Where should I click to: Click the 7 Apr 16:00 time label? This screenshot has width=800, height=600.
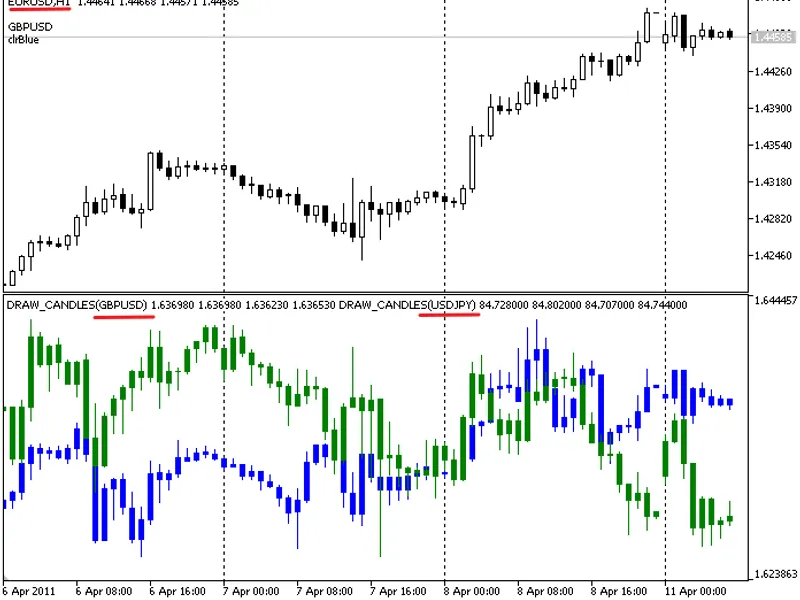[x=398, y=591]
